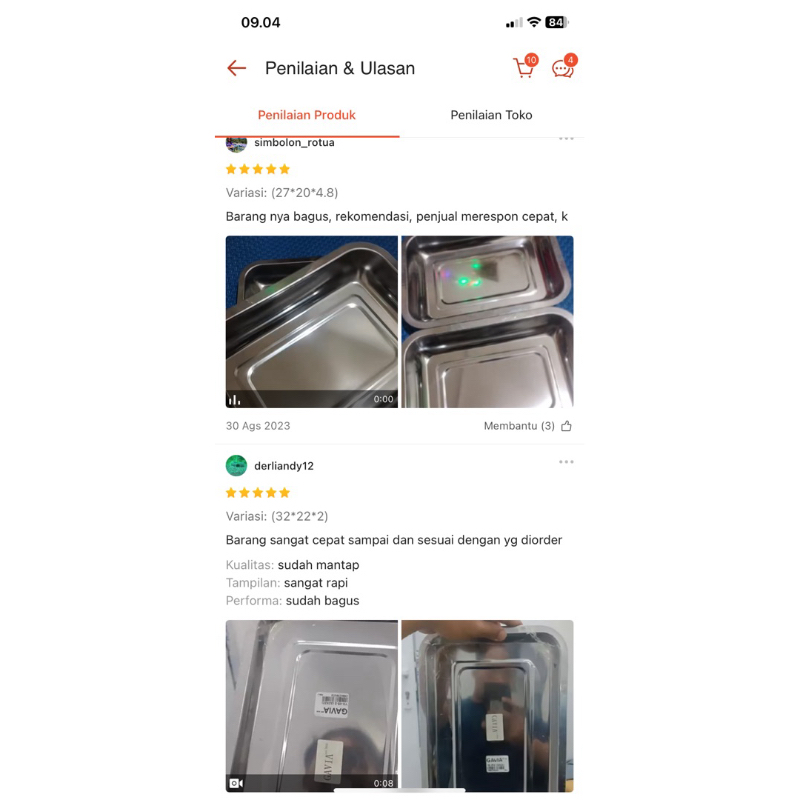Viewport: 800px width, 800px height.
Task: Play the 0:08 GAVIA tray video
Action: point(312,706)
